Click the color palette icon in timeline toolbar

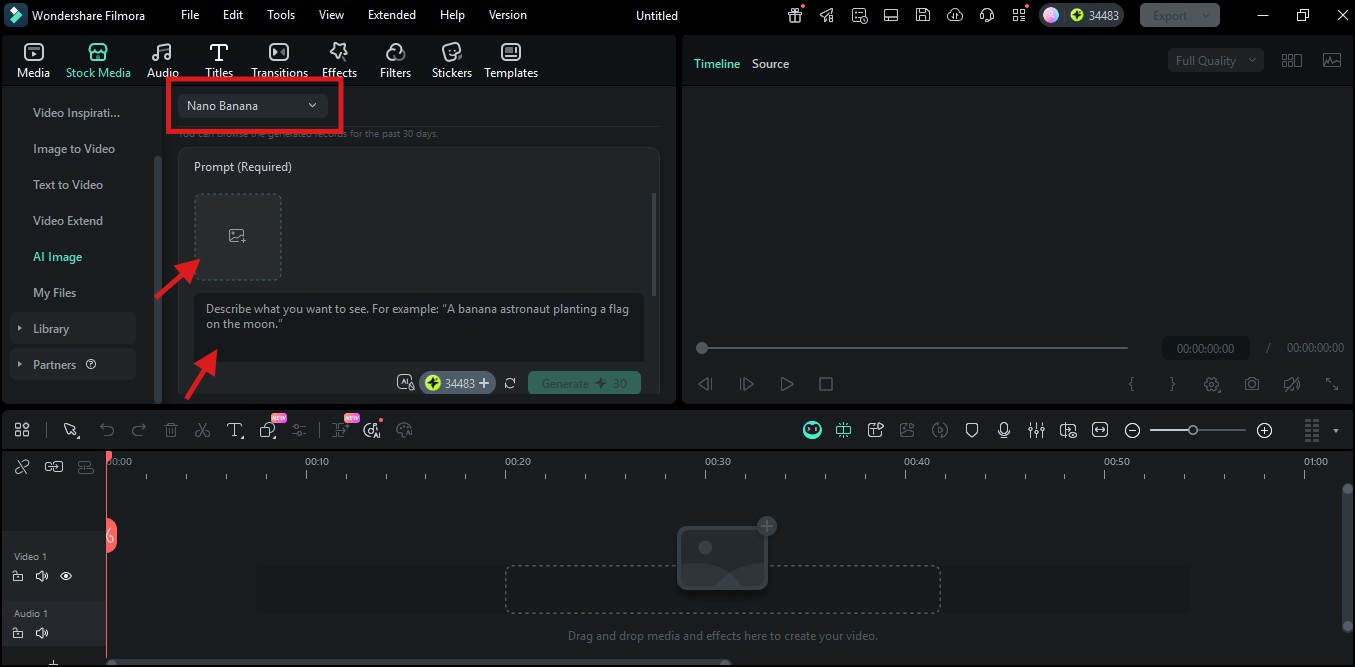[405, 430]
